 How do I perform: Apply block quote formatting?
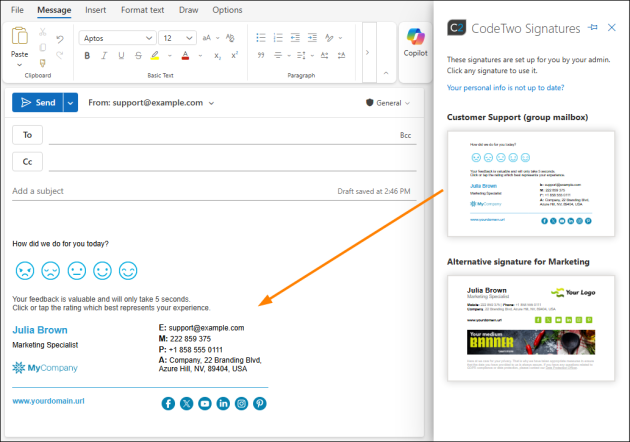[x=261, y=55]
